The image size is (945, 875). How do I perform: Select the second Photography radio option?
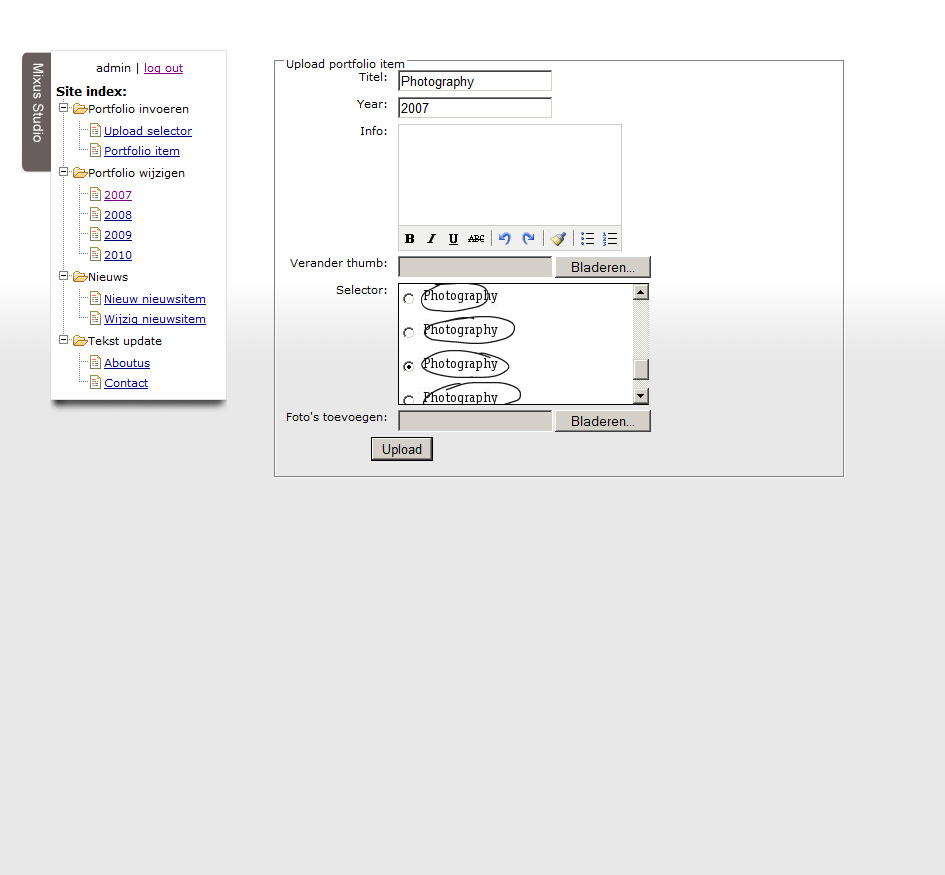point(408,332)
